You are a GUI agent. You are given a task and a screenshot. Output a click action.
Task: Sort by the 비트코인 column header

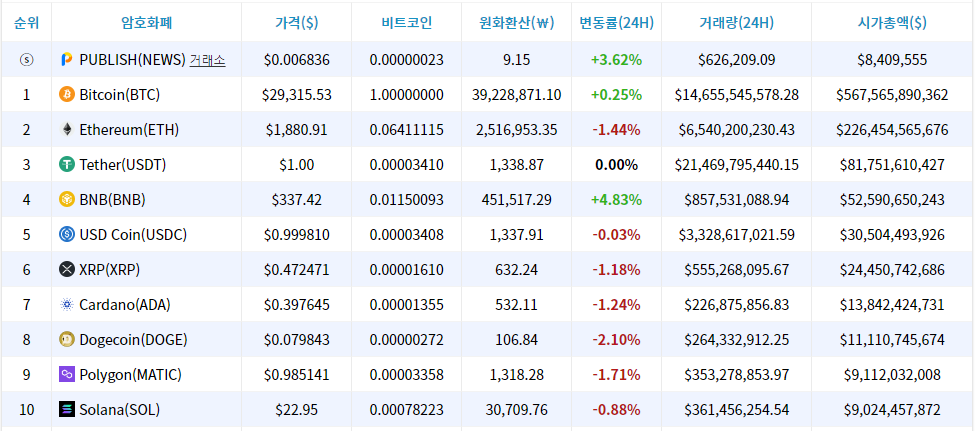[x=406, y=23]
